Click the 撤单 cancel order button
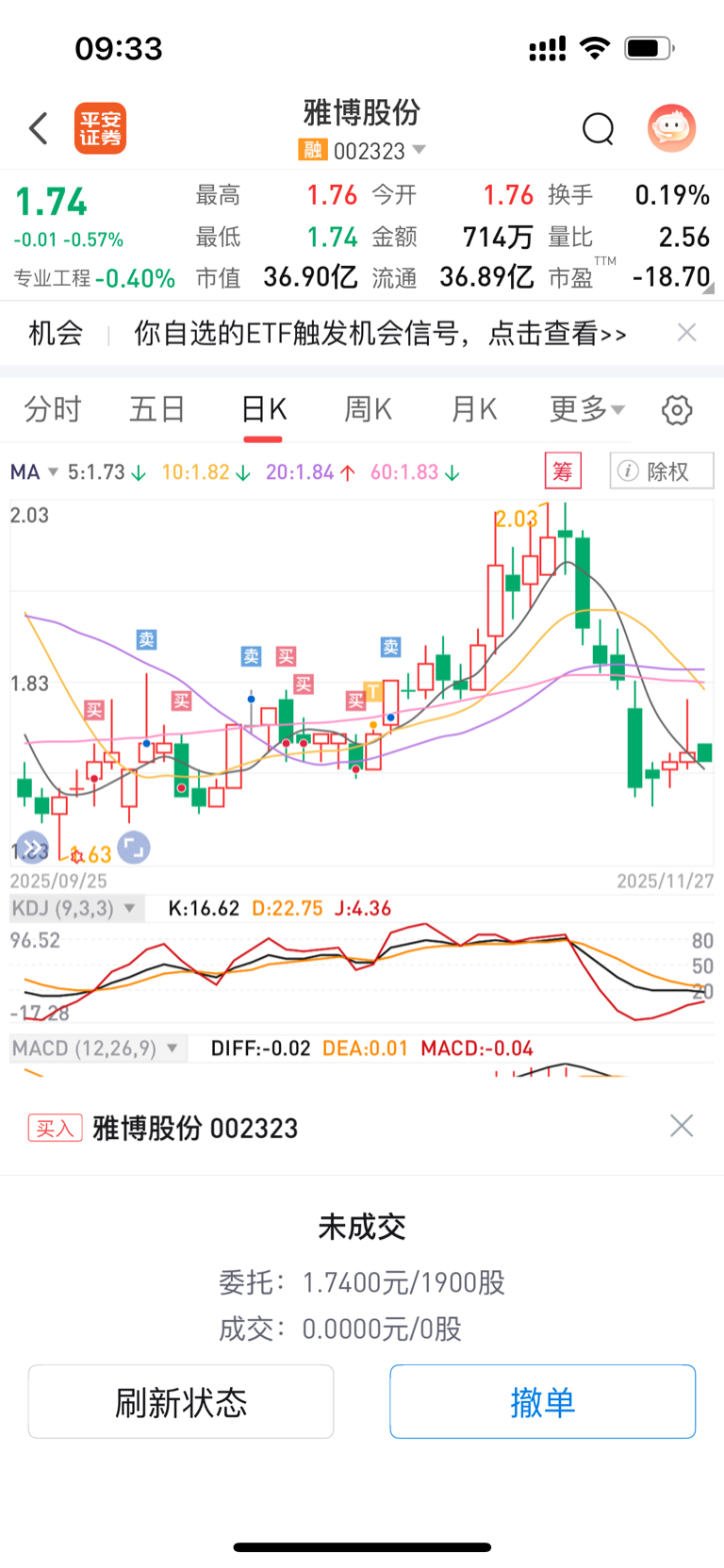724x1568 pixels. [543, 1401]
